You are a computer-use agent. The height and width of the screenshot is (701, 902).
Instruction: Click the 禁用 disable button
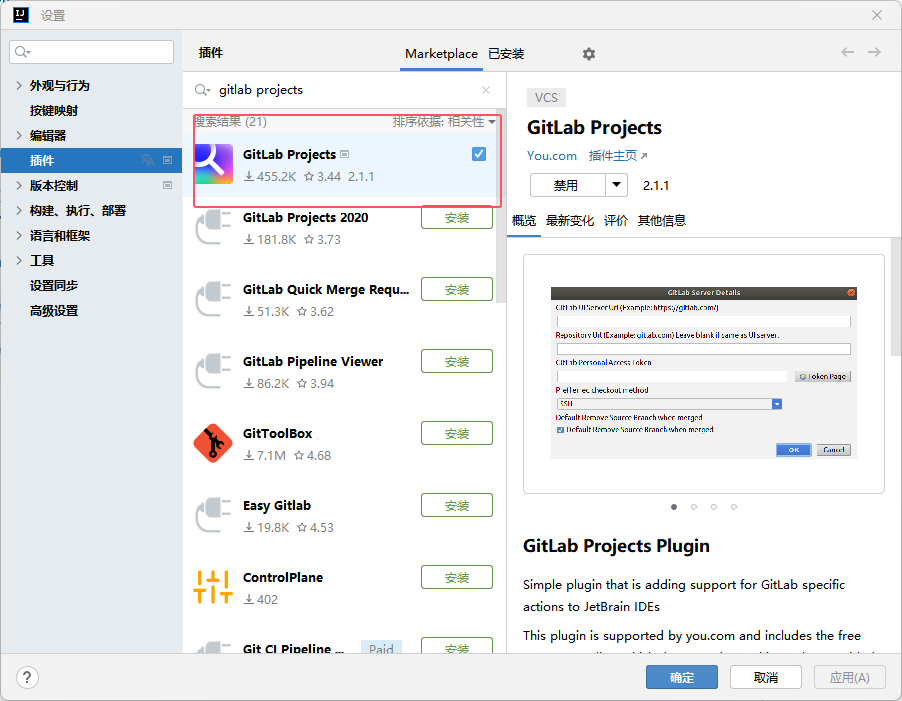(x=567, y=185)
